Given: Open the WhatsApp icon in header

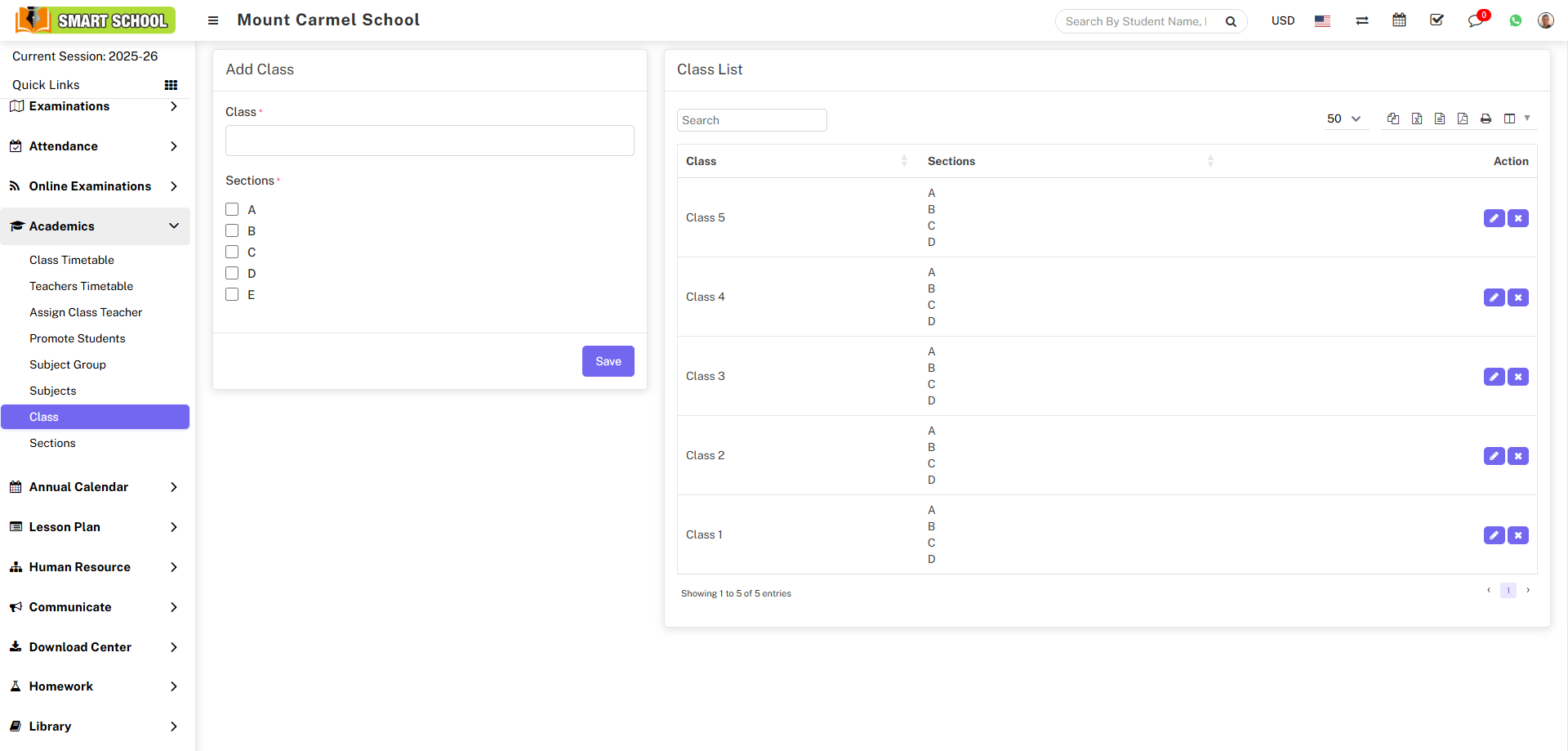Looking at the screenshot, I should point(1516,21).
